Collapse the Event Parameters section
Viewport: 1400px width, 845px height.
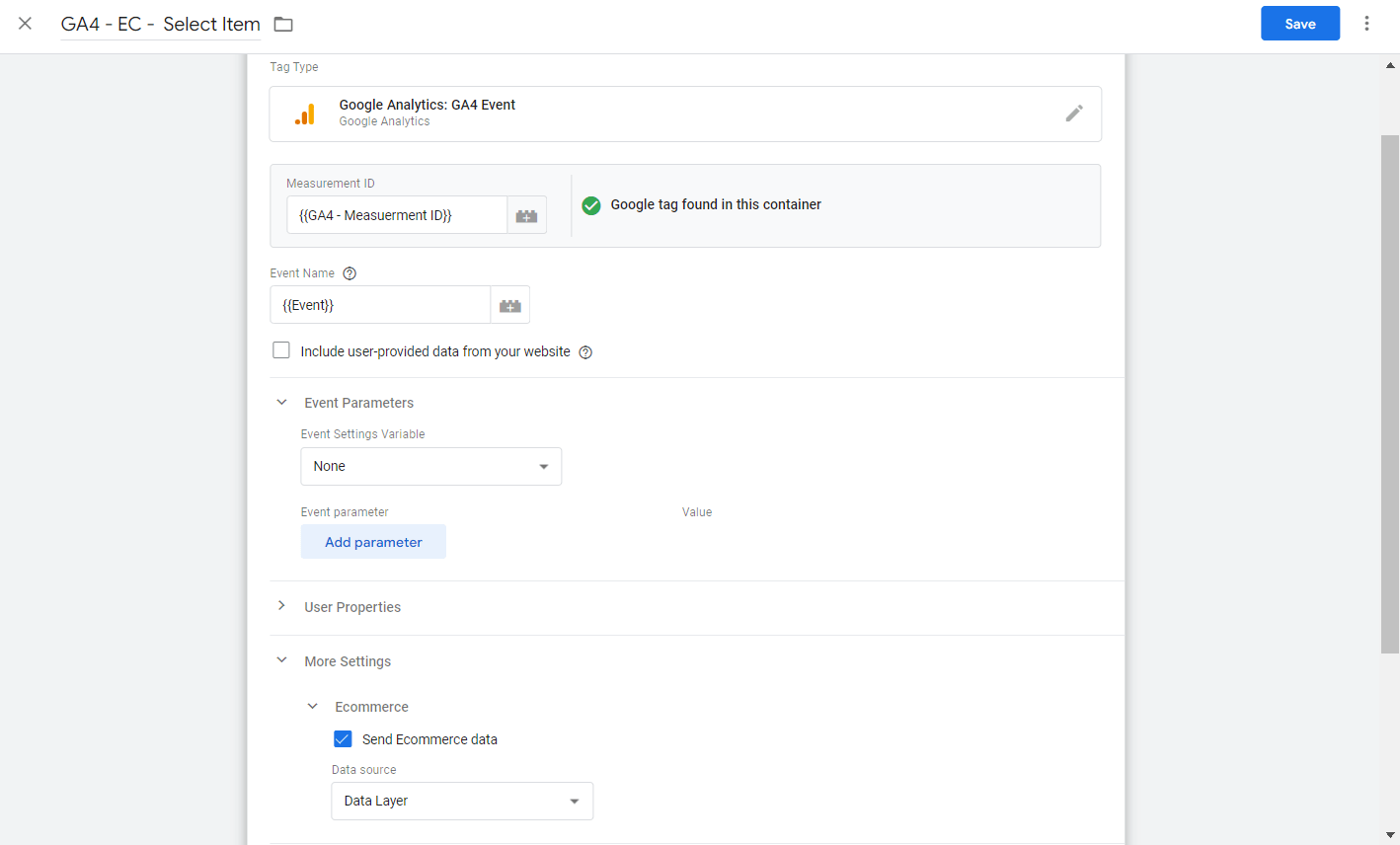282,403
